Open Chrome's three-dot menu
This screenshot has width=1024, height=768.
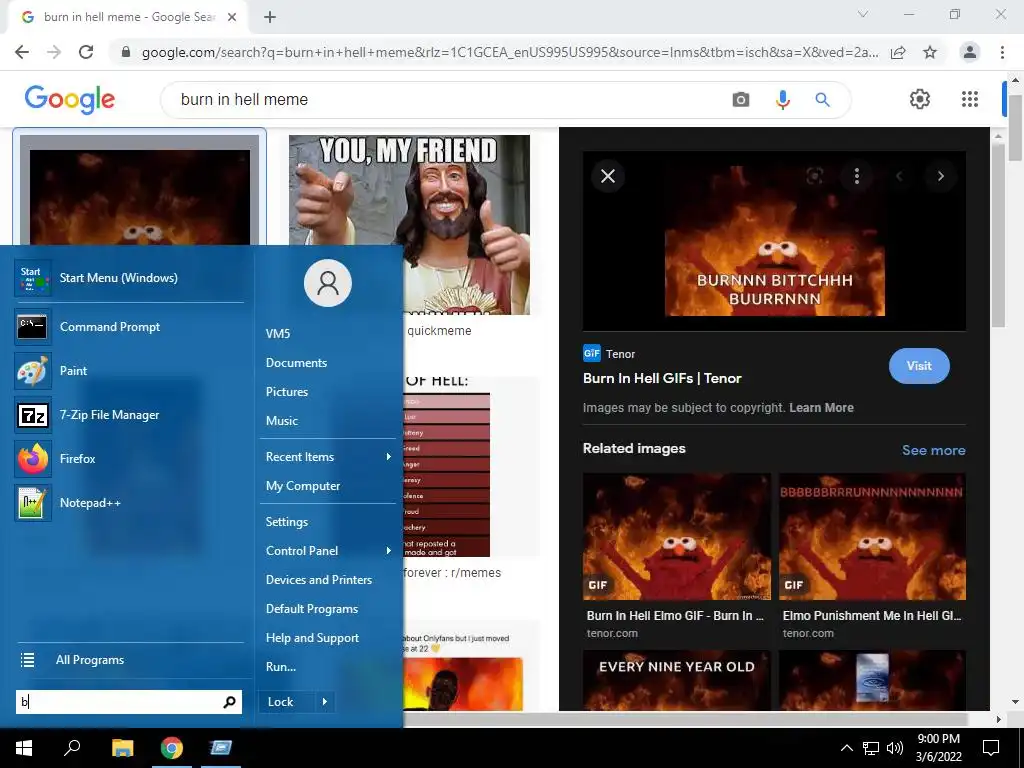tap(1002, 52)
